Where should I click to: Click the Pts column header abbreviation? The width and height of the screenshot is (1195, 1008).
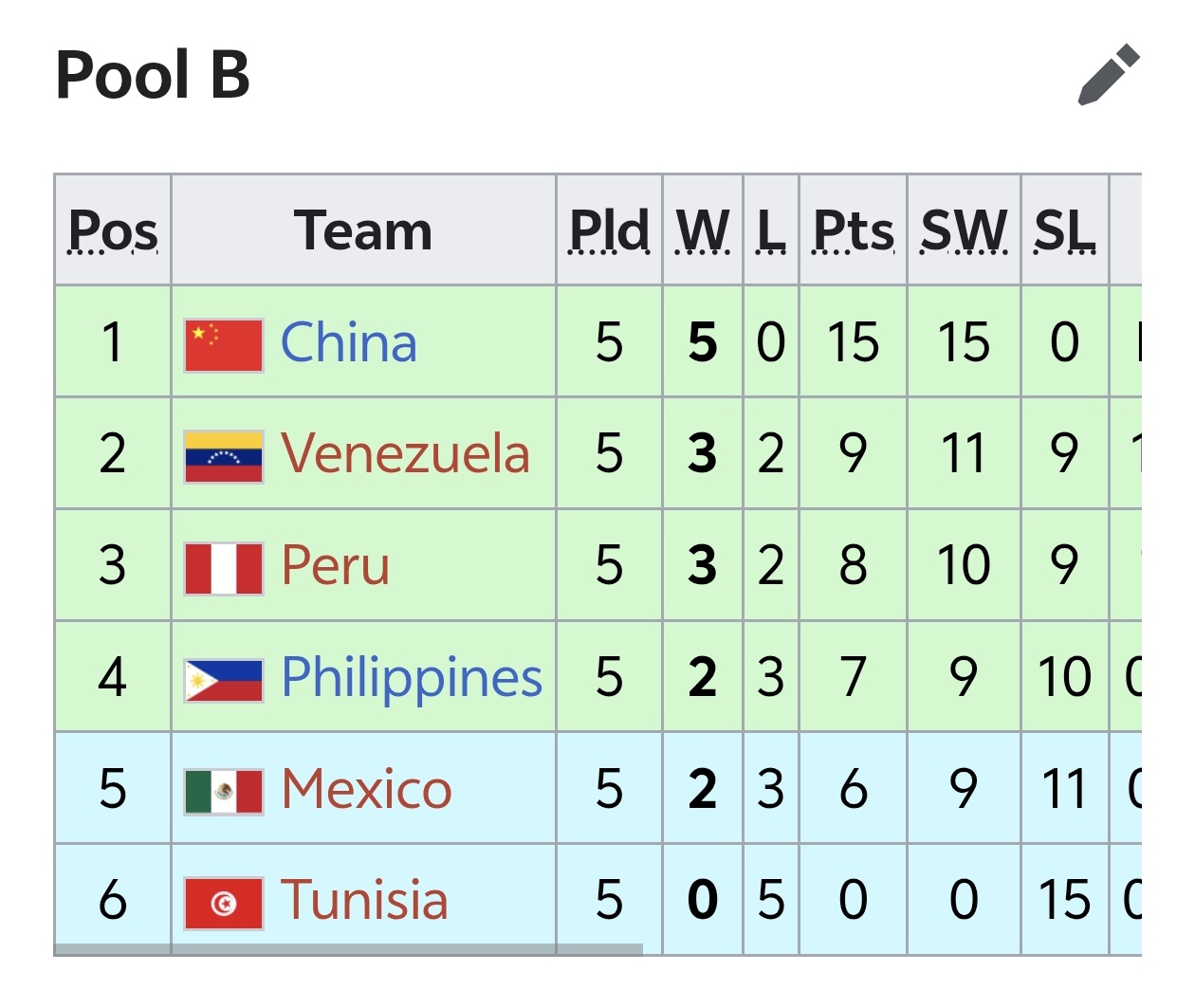(x=854, y=231)
